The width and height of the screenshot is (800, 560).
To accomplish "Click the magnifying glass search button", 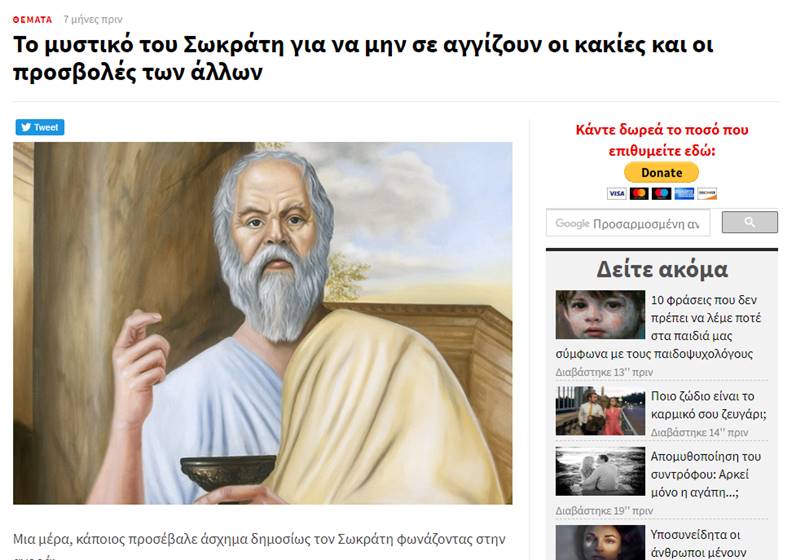I will [x=749, y=222].
